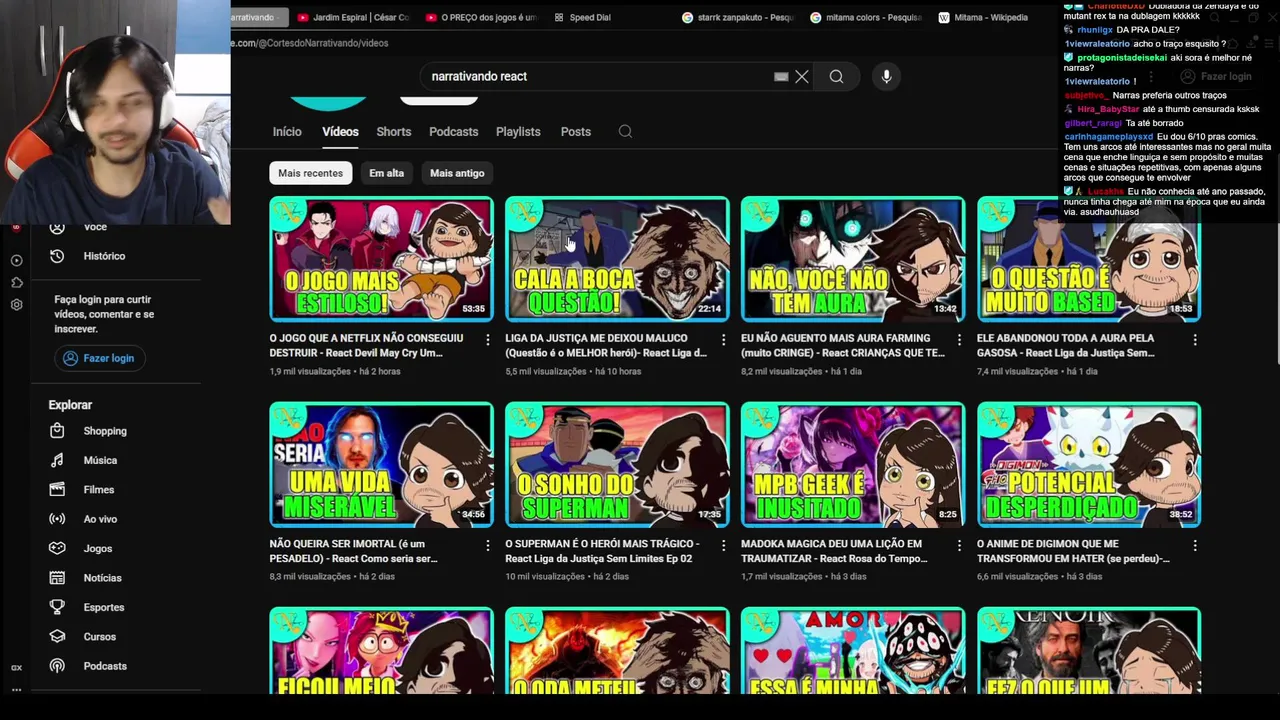The image size is (1280, 720).
Task: Open the on-screen keyboard icon in search
Action: [781, 76]
